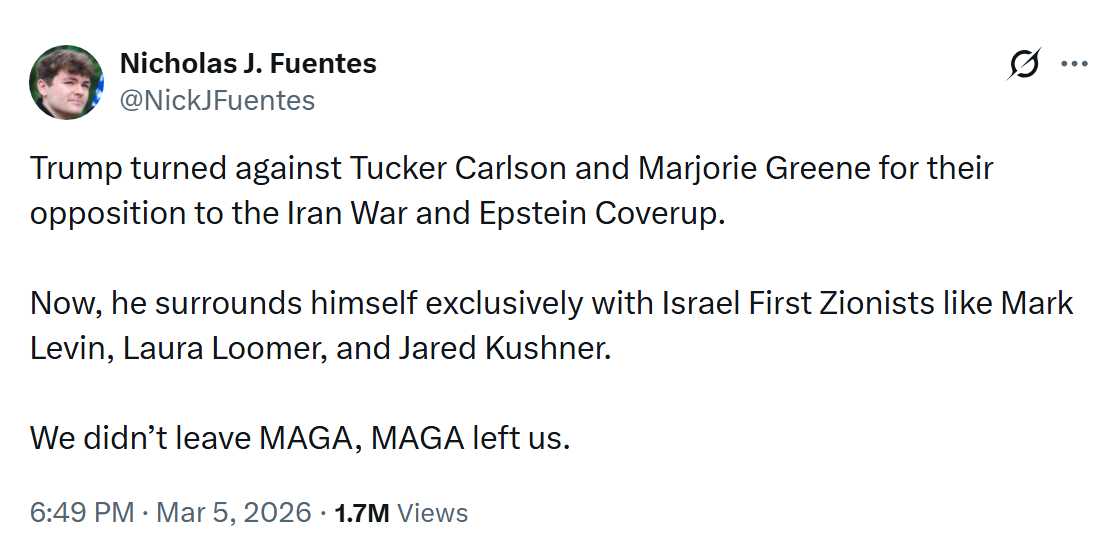Click the Views label
Screen dimensions: 1120x560
pyautogui.click(x=432, y=513)
